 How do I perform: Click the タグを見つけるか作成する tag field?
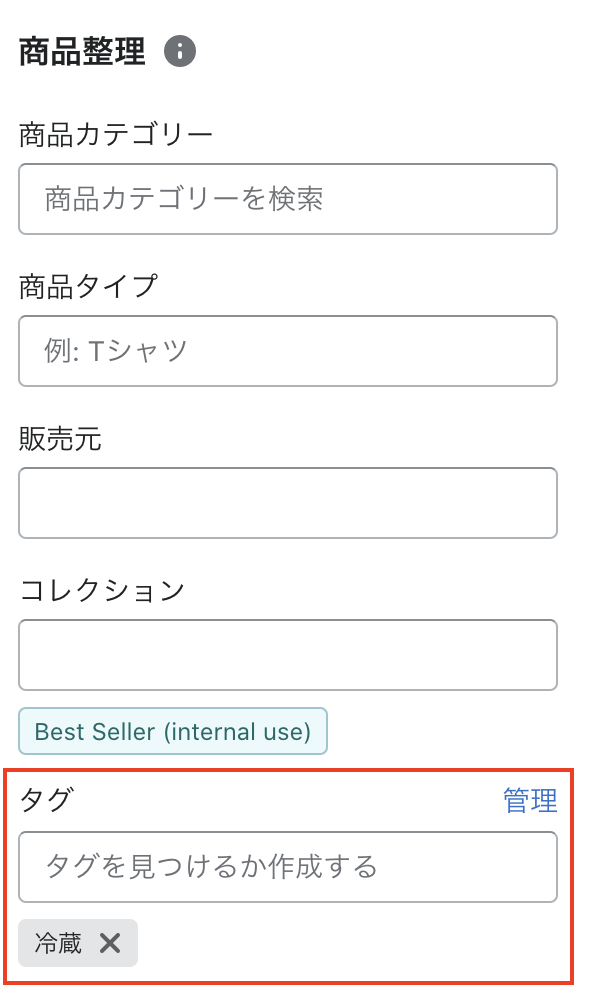(288, 867)
